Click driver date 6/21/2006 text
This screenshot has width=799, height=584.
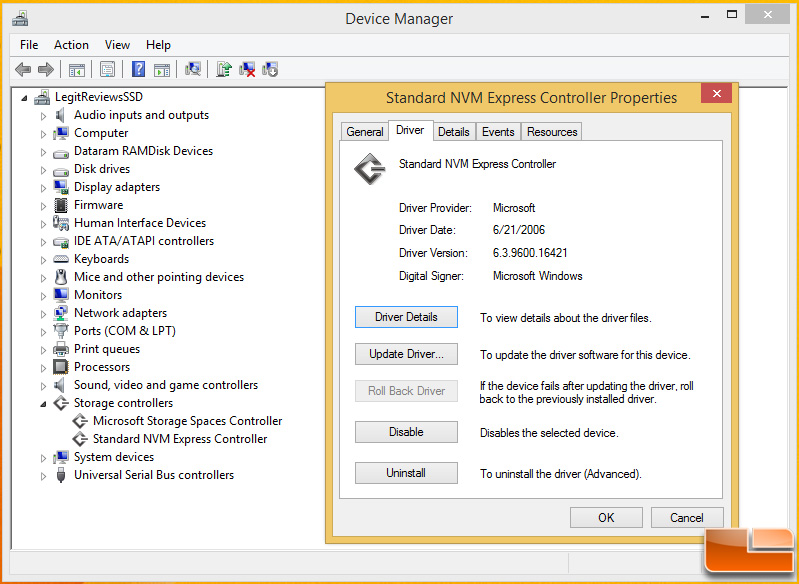[519, 230]
